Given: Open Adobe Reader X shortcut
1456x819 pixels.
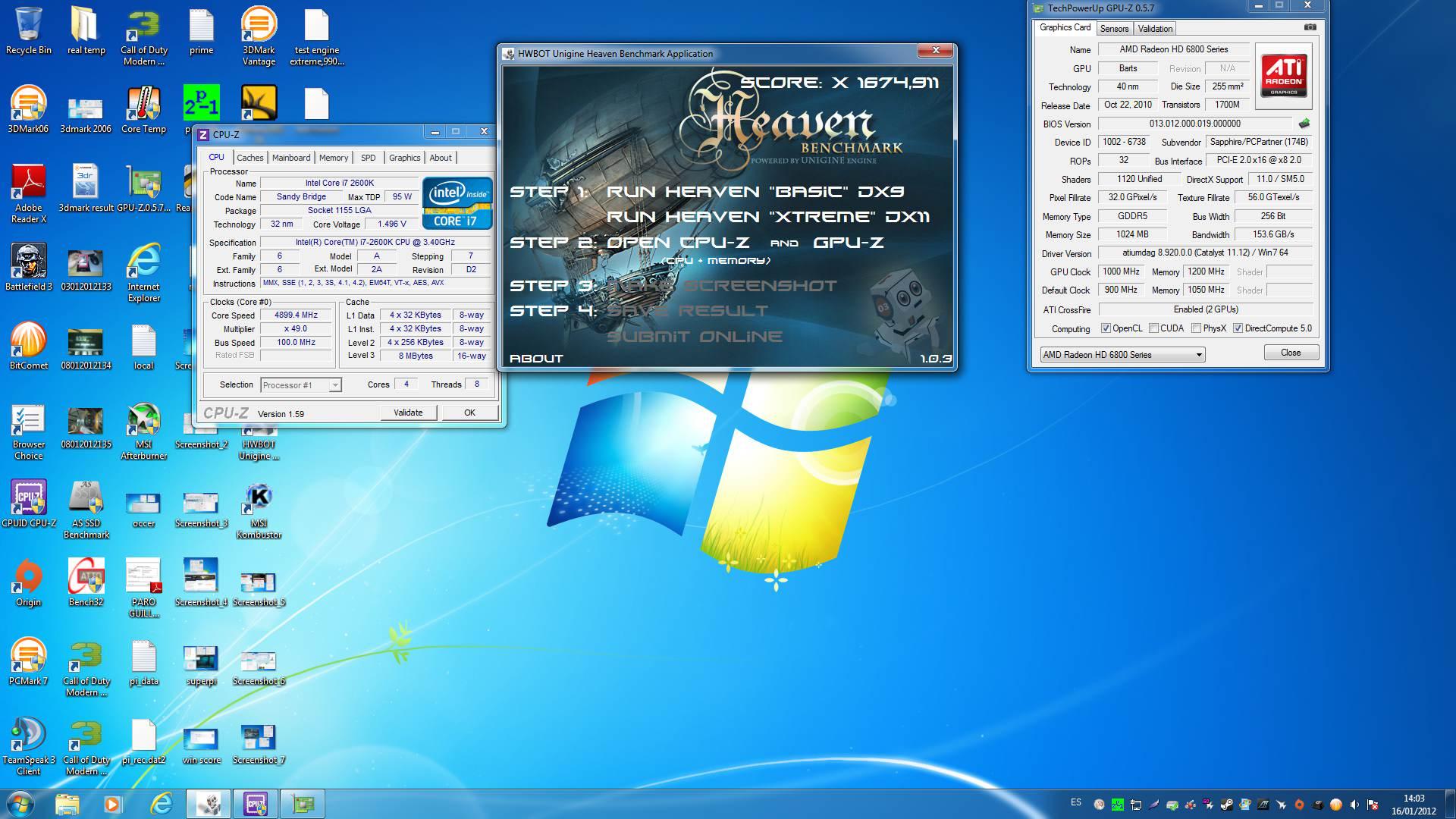Looking at the screenshot, I should (29, 194).
